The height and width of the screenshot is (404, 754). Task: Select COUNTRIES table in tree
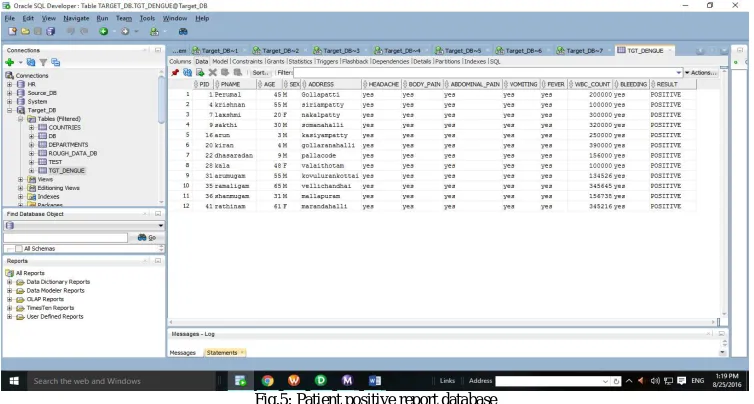[x=64, y=127]
